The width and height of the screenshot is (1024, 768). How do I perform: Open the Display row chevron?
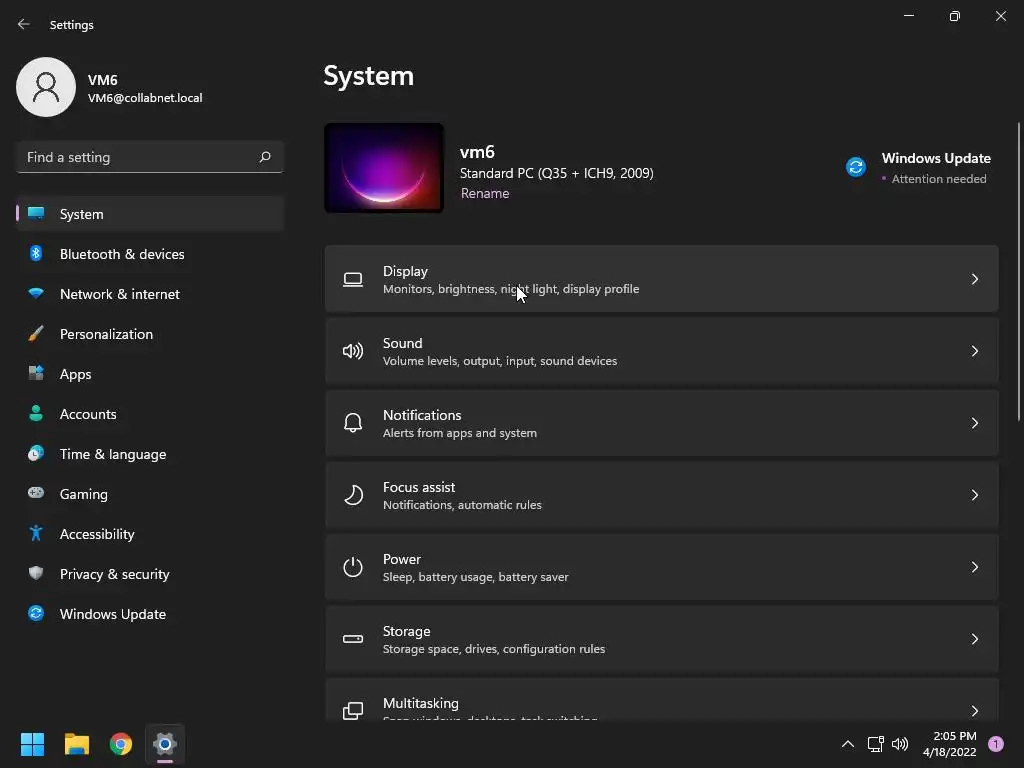click(974, 280)
